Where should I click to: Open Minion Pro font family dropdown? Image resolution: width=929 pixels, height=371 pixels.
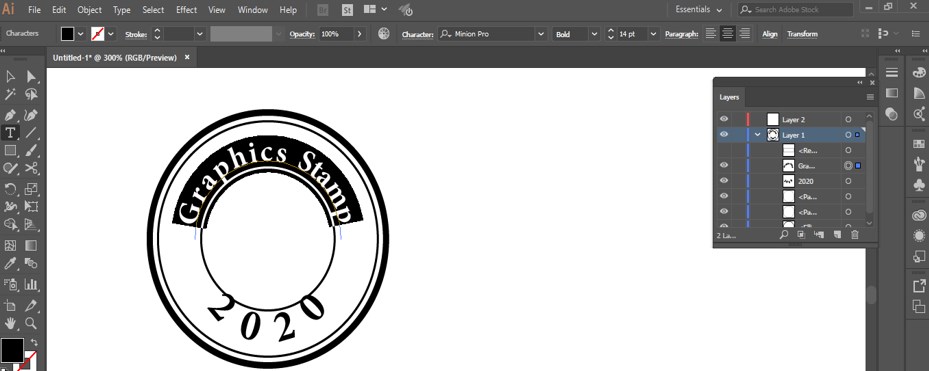[540, 34]
